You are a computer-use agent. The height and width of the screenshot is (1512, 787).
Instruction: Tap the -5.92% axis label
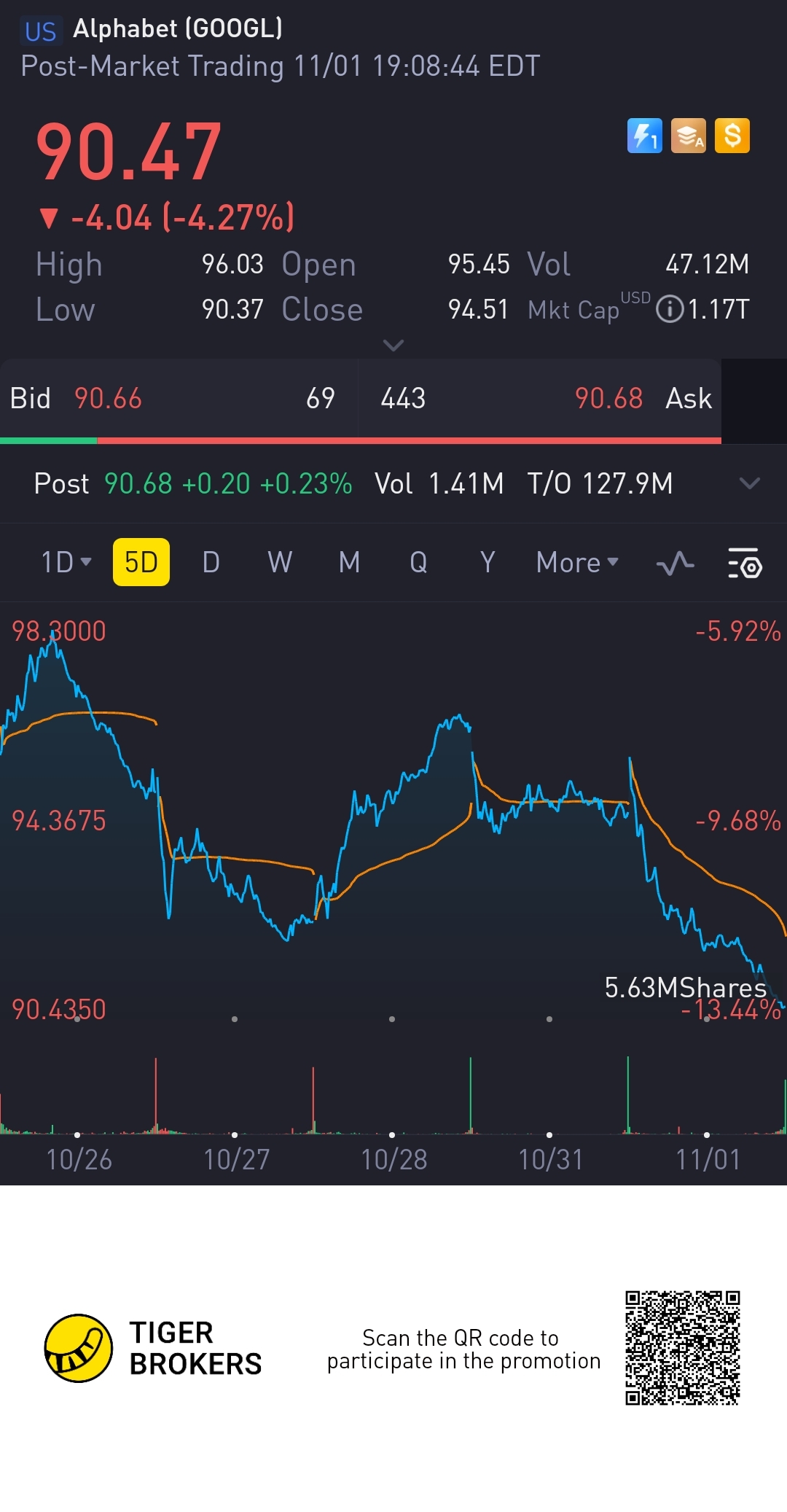(737, 631)
